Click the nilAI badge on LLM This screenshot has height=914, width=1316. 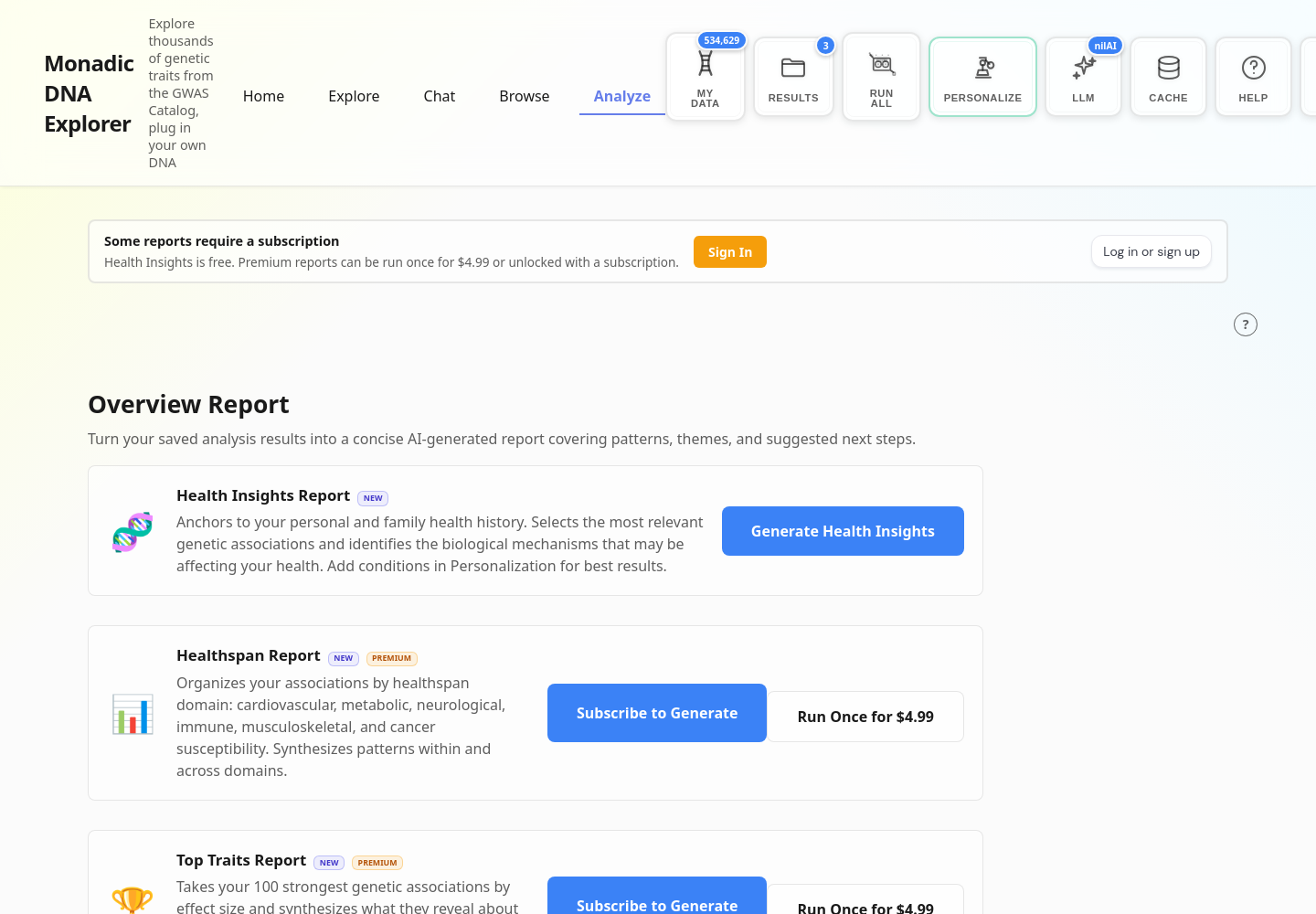point(1105,46)
